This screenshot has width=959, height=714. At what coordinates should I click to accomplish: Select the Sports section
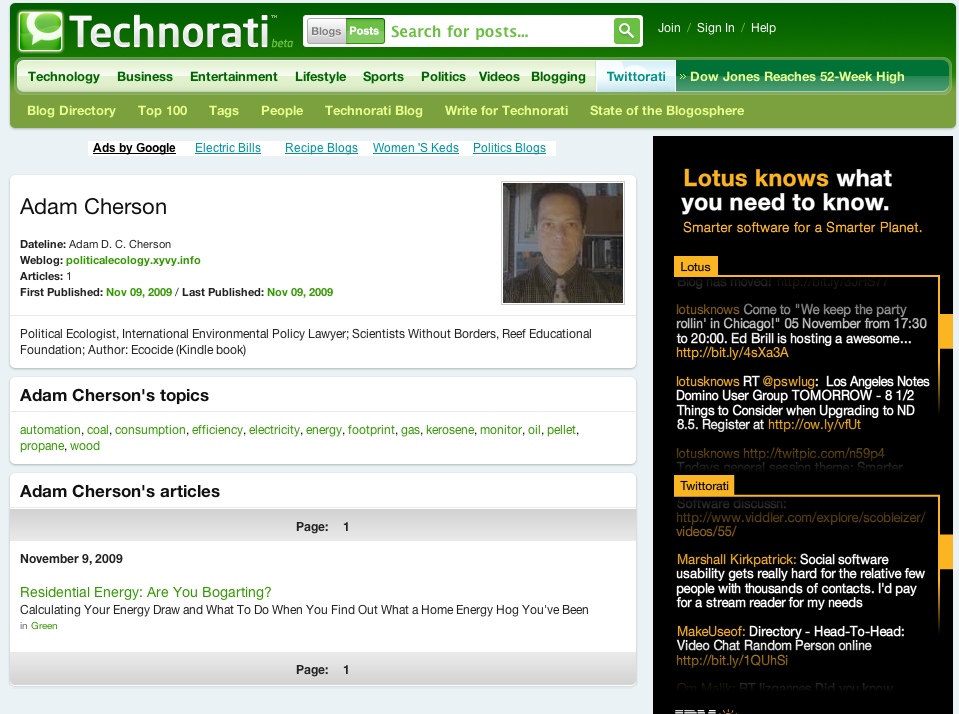pyautogui.click(x=383, y=76)
